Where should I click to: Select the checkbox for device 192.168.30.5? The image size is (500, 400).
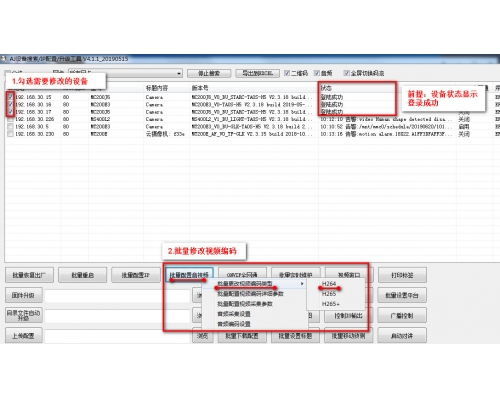[x=10, y=126]
